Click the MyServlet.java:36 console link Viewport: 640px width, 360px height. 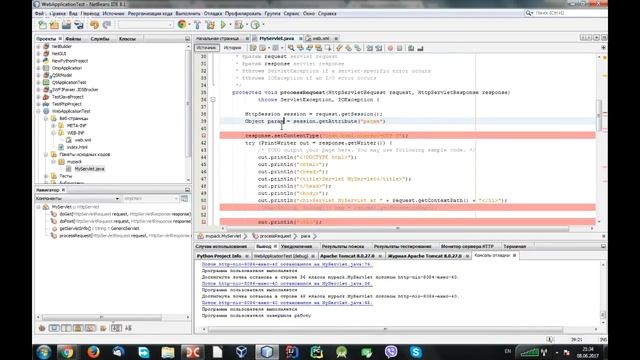(287, 284)
